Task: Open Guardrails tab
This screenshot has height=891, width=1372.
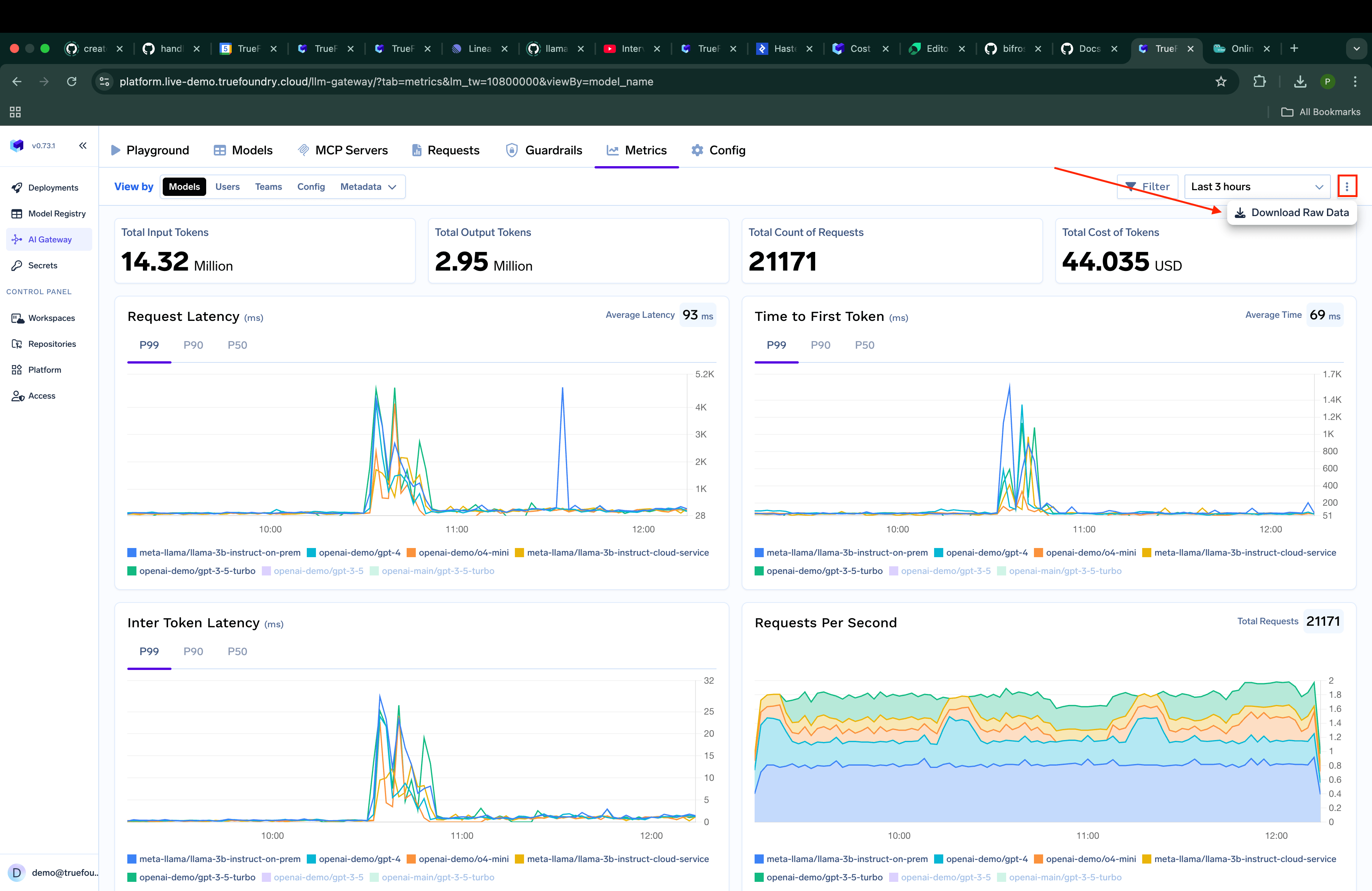Action: click(543, 151)
